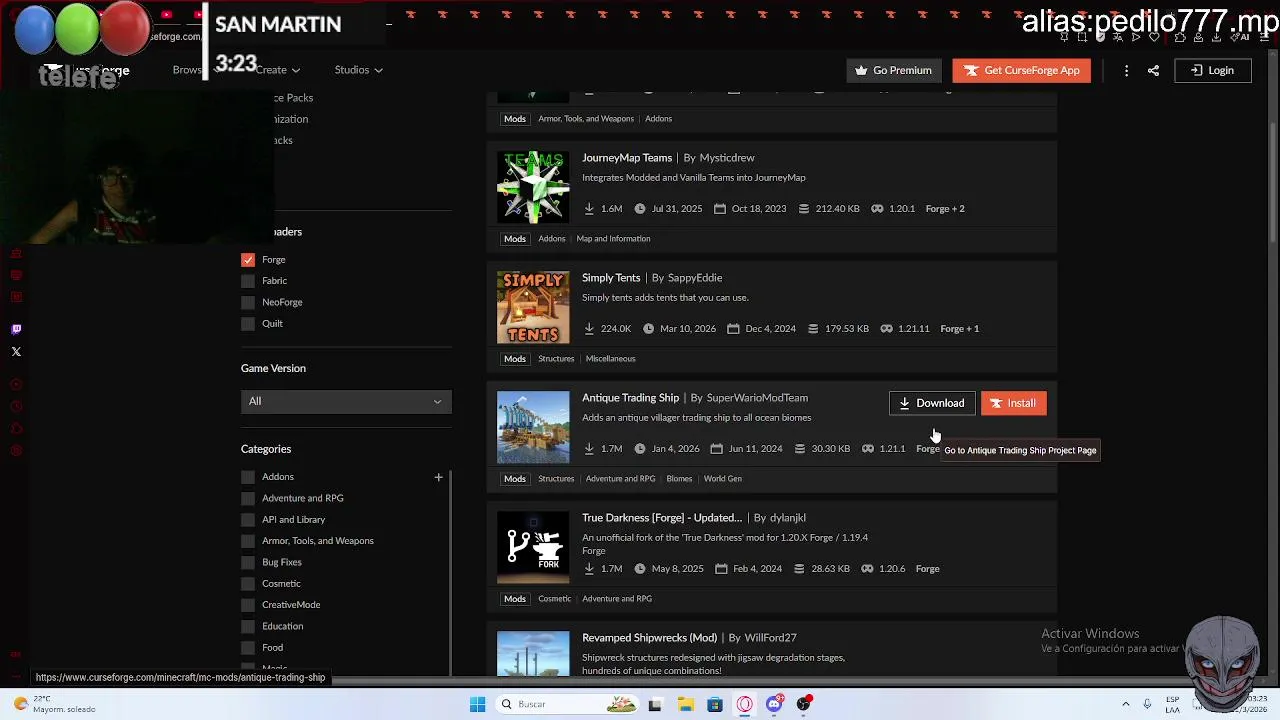Click Structures tag on Simply Tents
Image resolution: width=1280 pixels, height=720 pixels.
[556, 358]
